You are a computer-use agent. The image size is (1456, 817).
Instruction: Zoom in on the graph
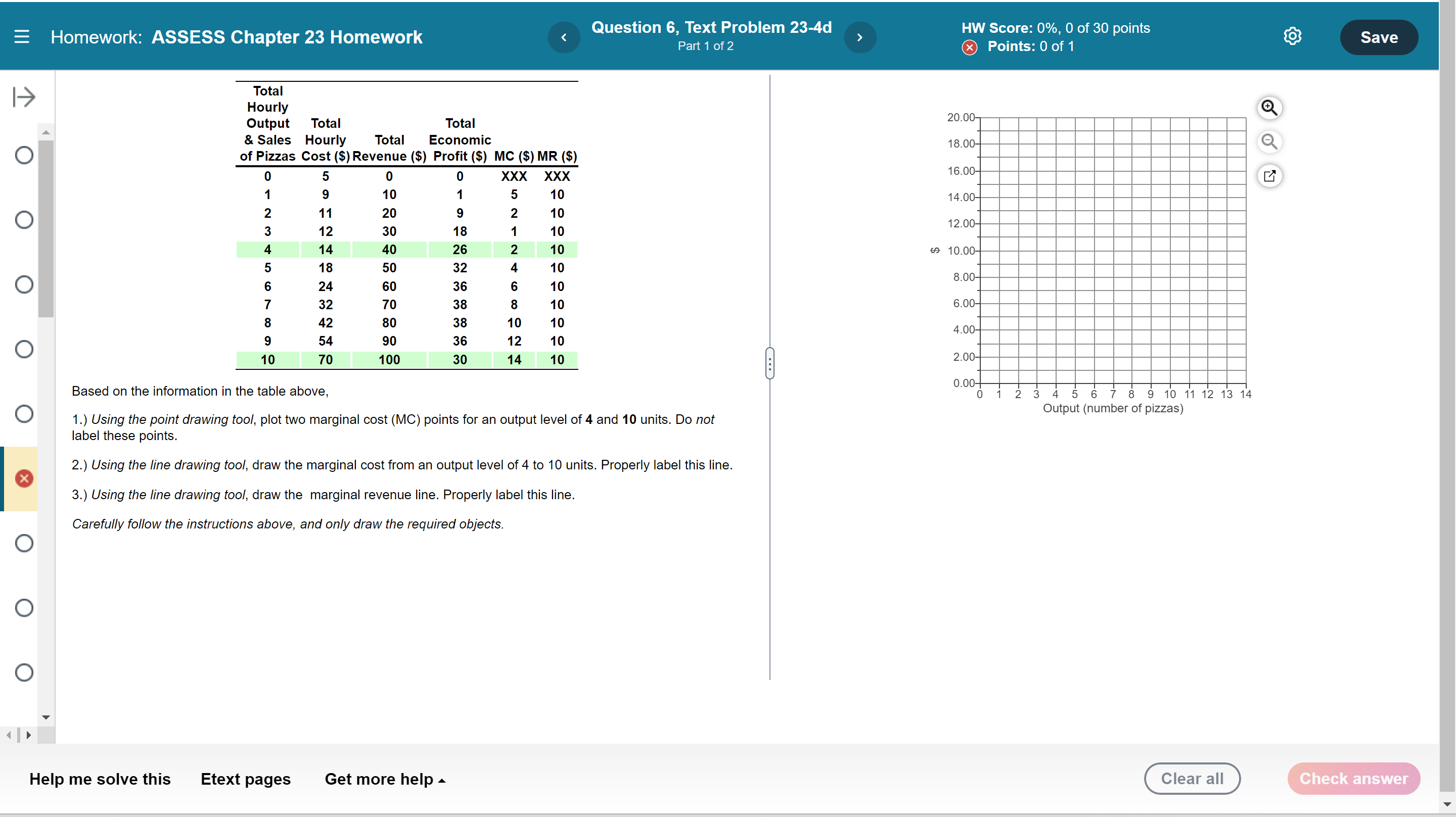[1269, 107]
